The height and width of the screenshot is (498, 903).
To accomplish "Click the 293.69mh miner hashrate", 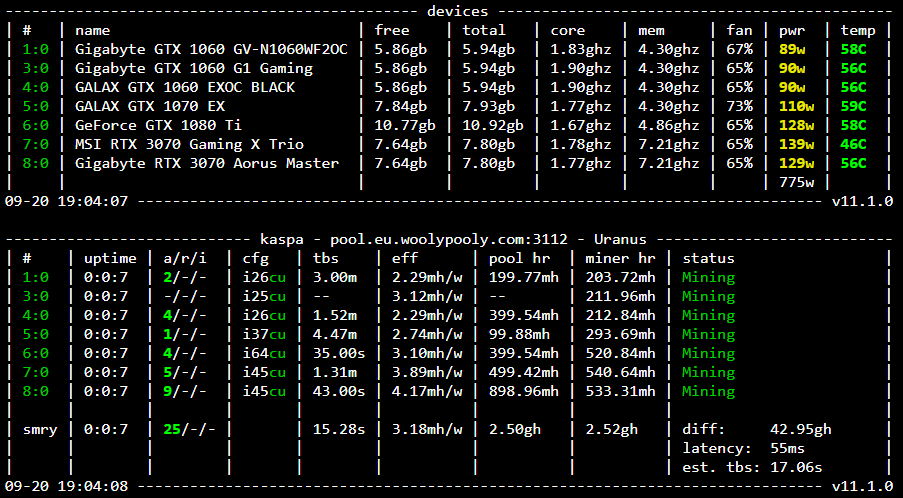I will [620, 334].
